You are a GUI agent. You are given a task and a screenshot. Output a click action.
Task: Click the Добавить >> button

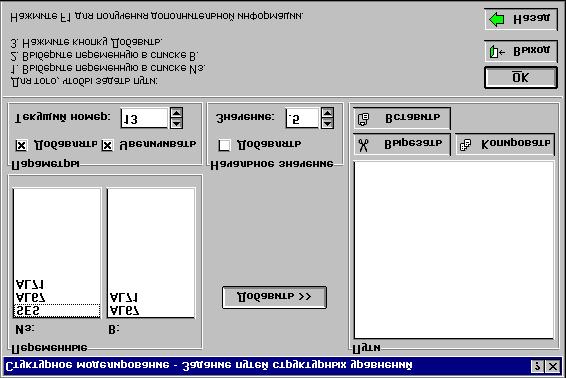274,297
